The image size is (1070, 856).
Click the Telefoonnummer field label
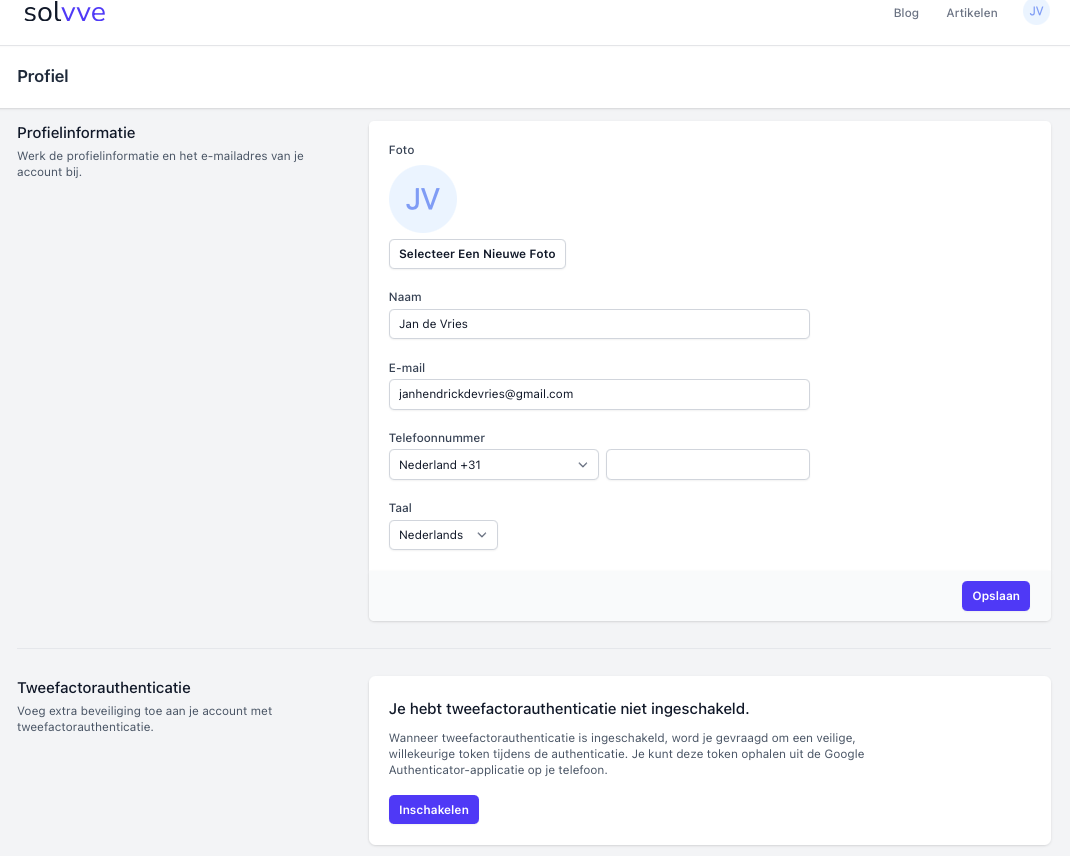tap(436, 438)
